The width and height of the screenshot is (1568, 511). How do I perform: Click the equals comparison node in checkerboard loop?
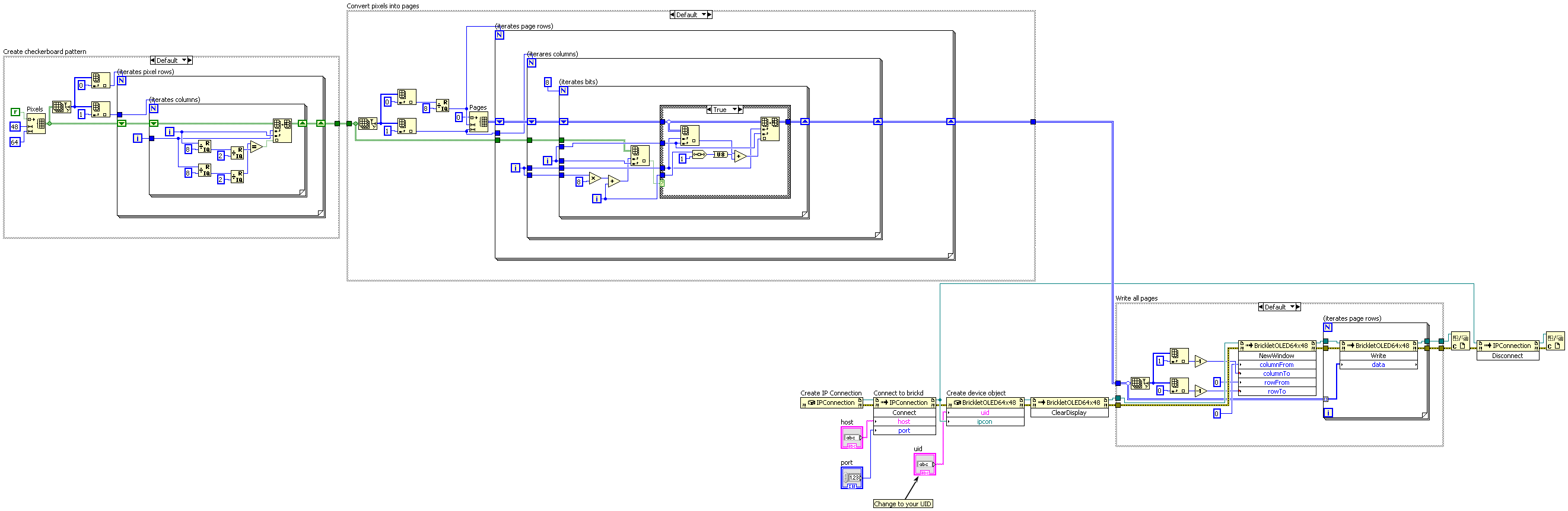coord(256,146)
